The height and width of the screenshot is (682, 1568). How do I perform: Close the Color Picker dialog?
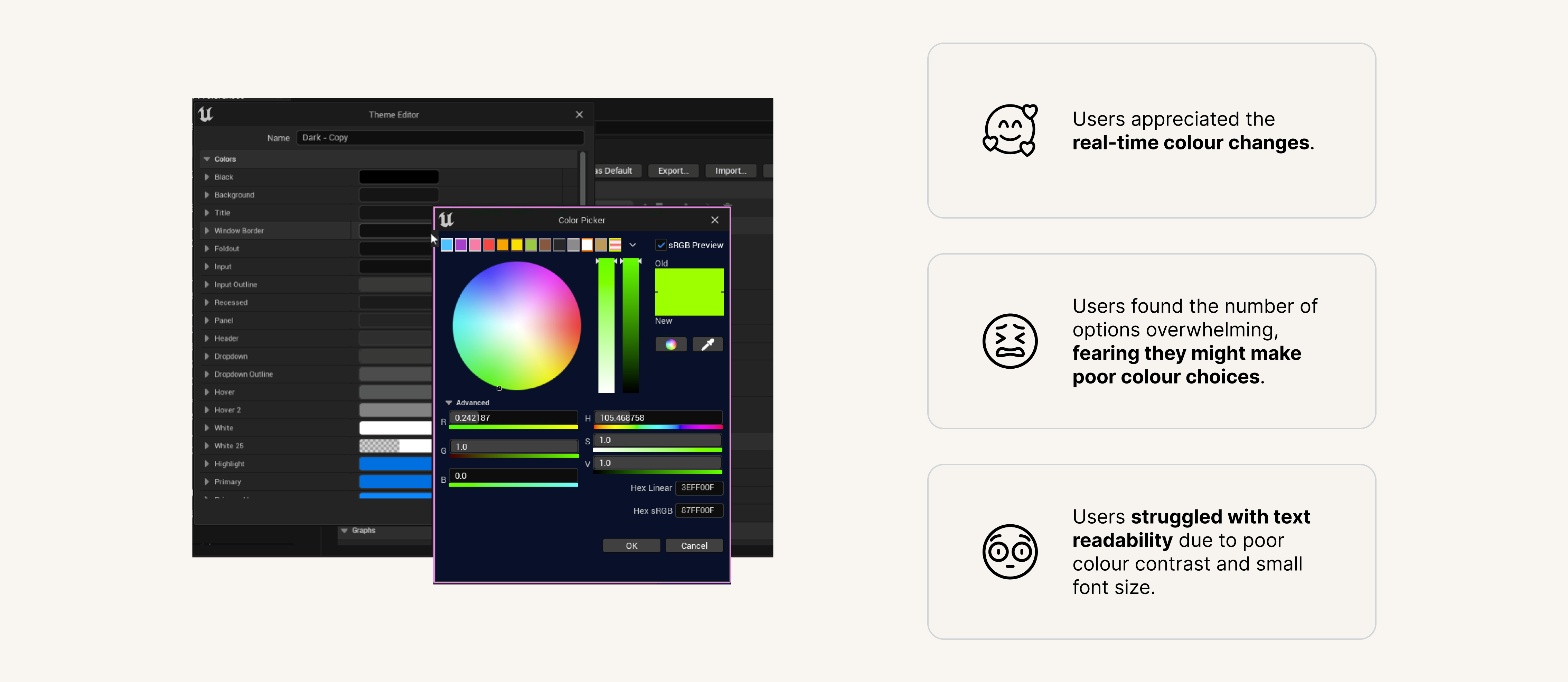tap(715, 220)
